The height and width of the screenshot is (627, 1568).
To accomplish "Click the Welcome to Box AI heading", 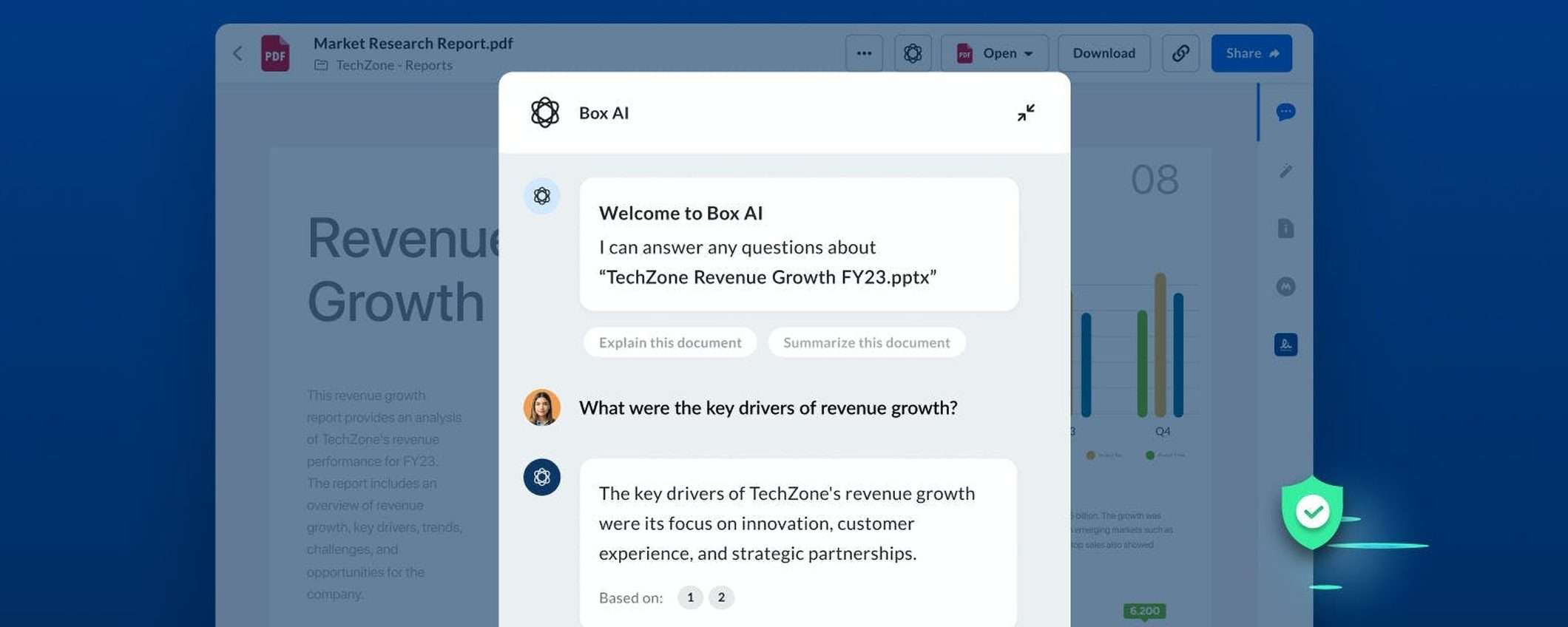I will pos(680,213).
